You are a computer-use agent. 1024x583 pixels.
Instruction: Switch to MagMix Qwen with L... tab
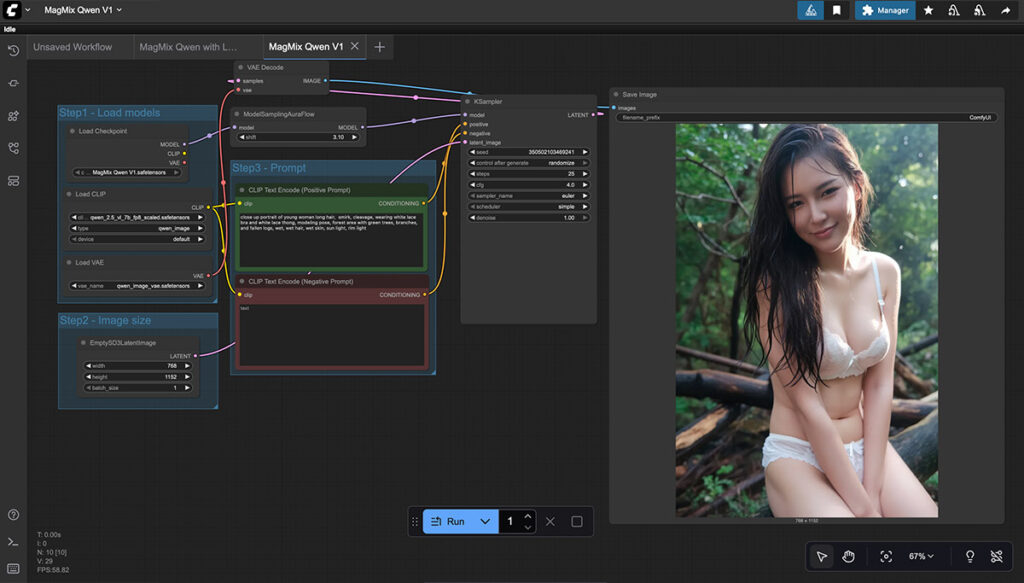[188, 47]
